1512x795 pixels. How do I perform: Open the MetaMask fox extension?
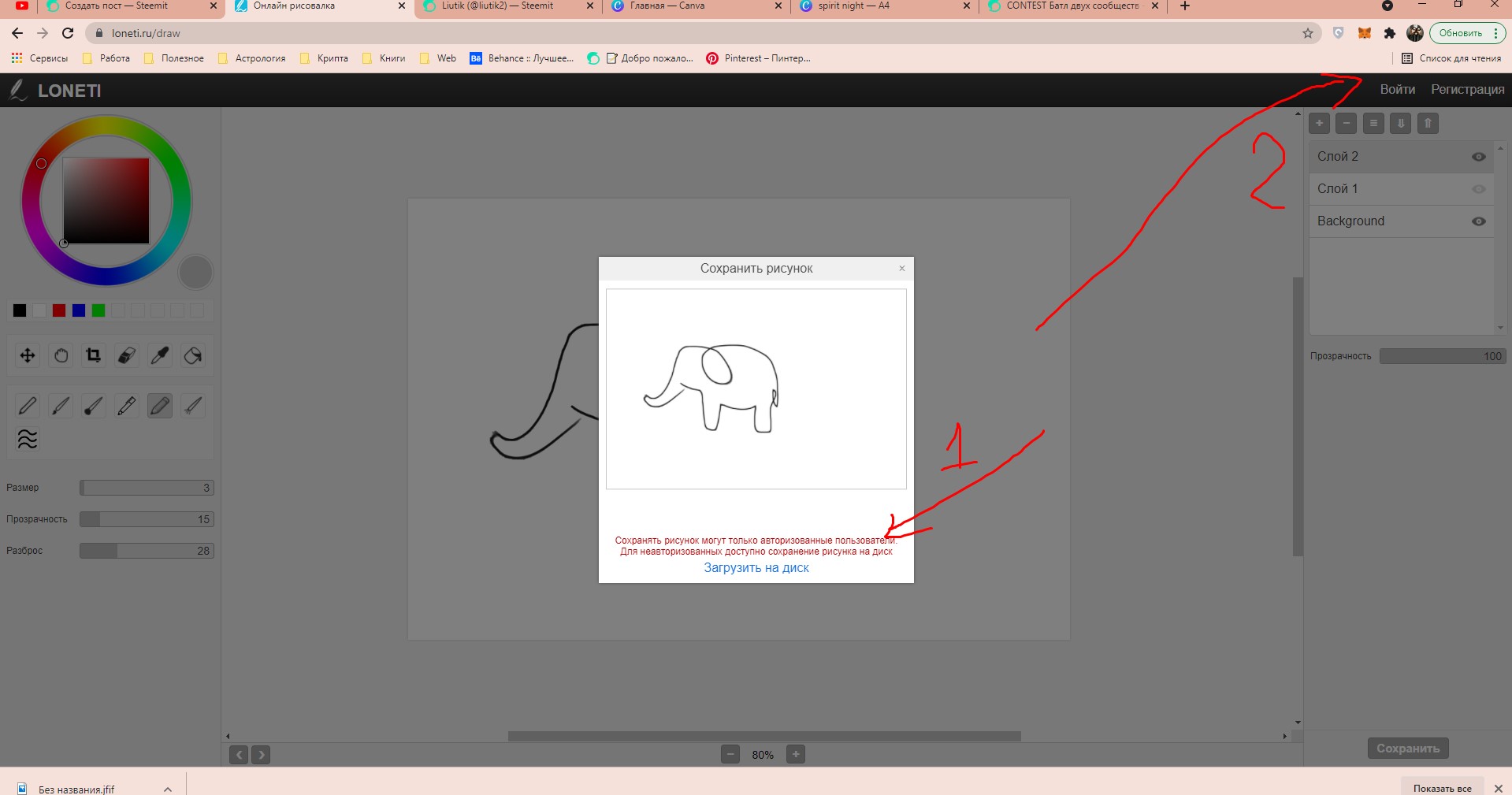point(1364,33)
